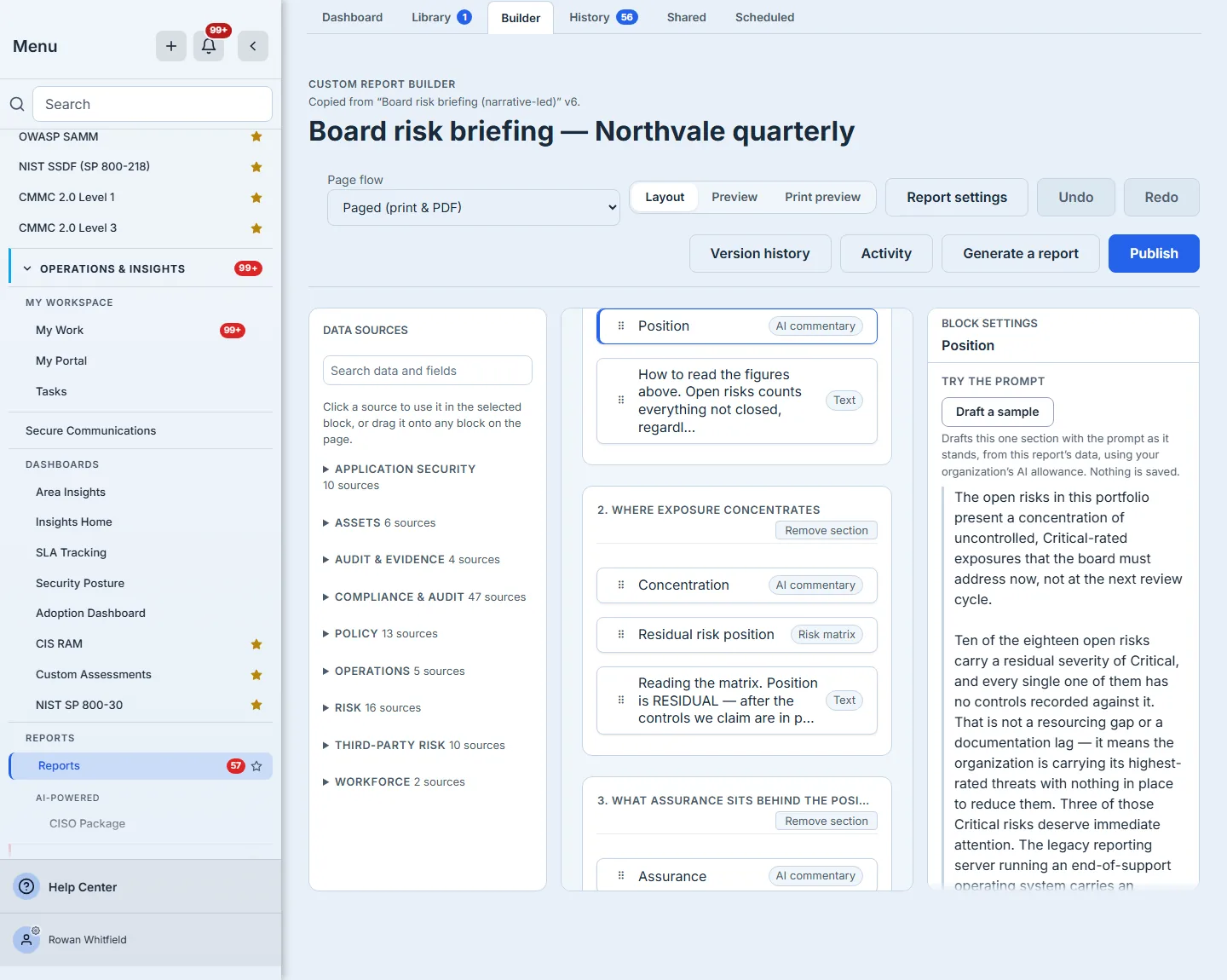1227x980 pixels.
Task: Click the plus icon beside Menu
Action: (171, 46)
